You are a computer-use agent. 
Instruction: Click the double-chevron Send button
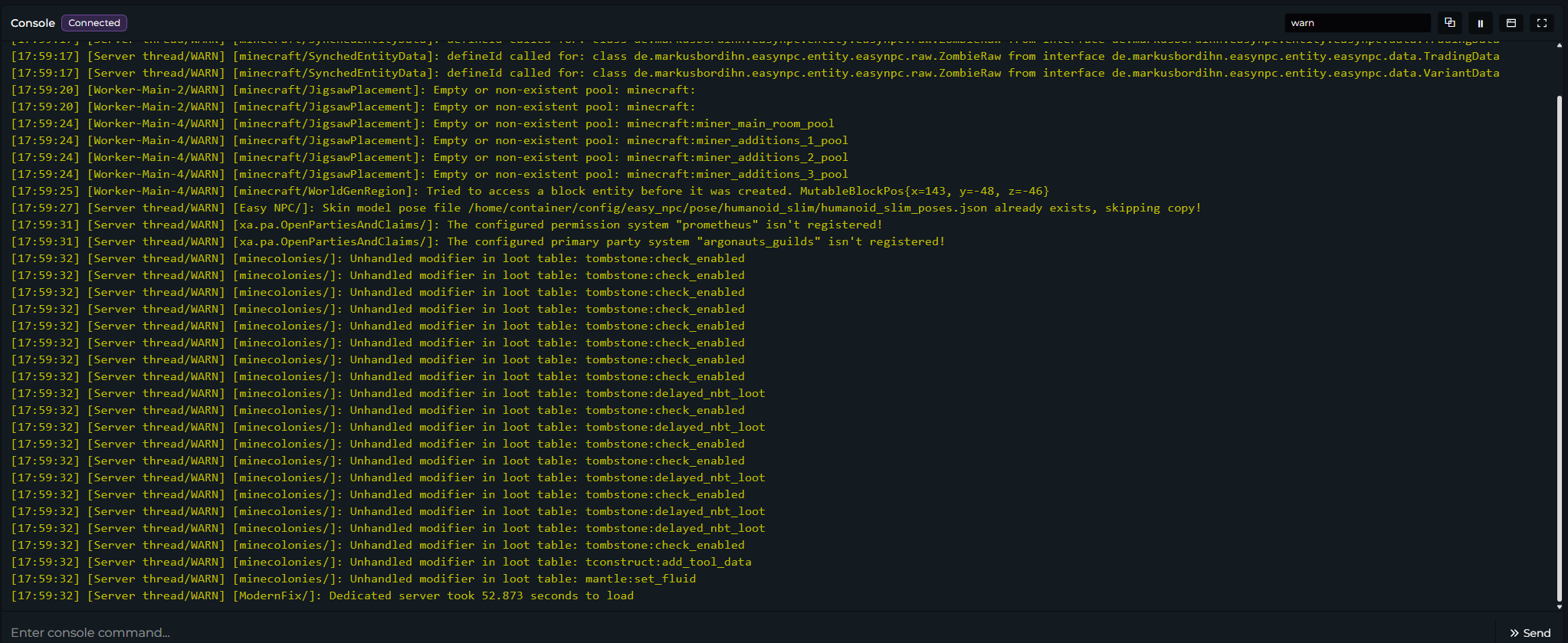pos(1530,633)
